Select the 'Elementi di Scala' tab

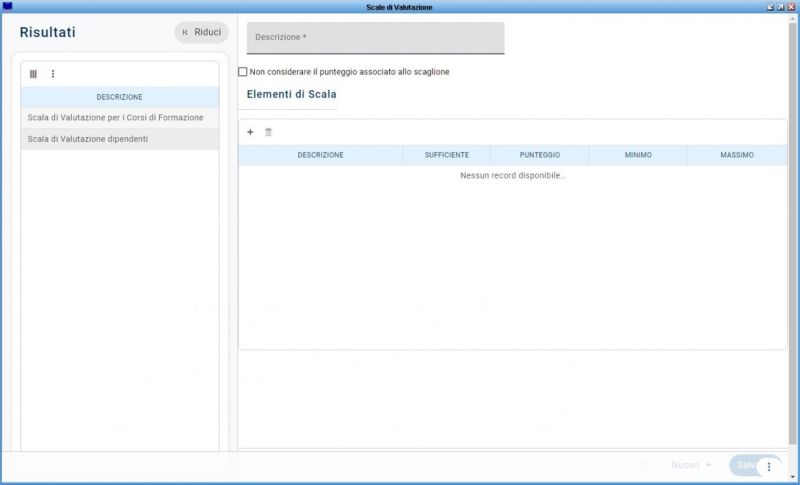click(x=291, y=94)
